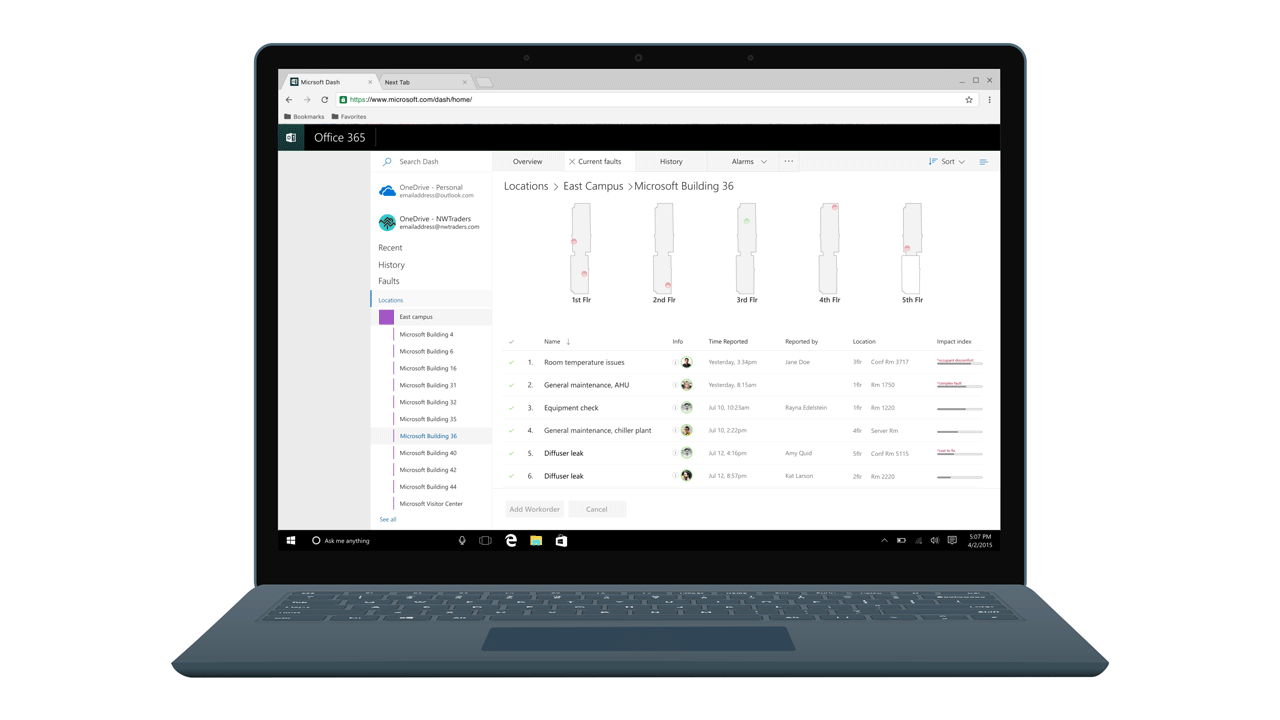Open Microsoft Visitor Center in tree

click(x=431, y=504)
